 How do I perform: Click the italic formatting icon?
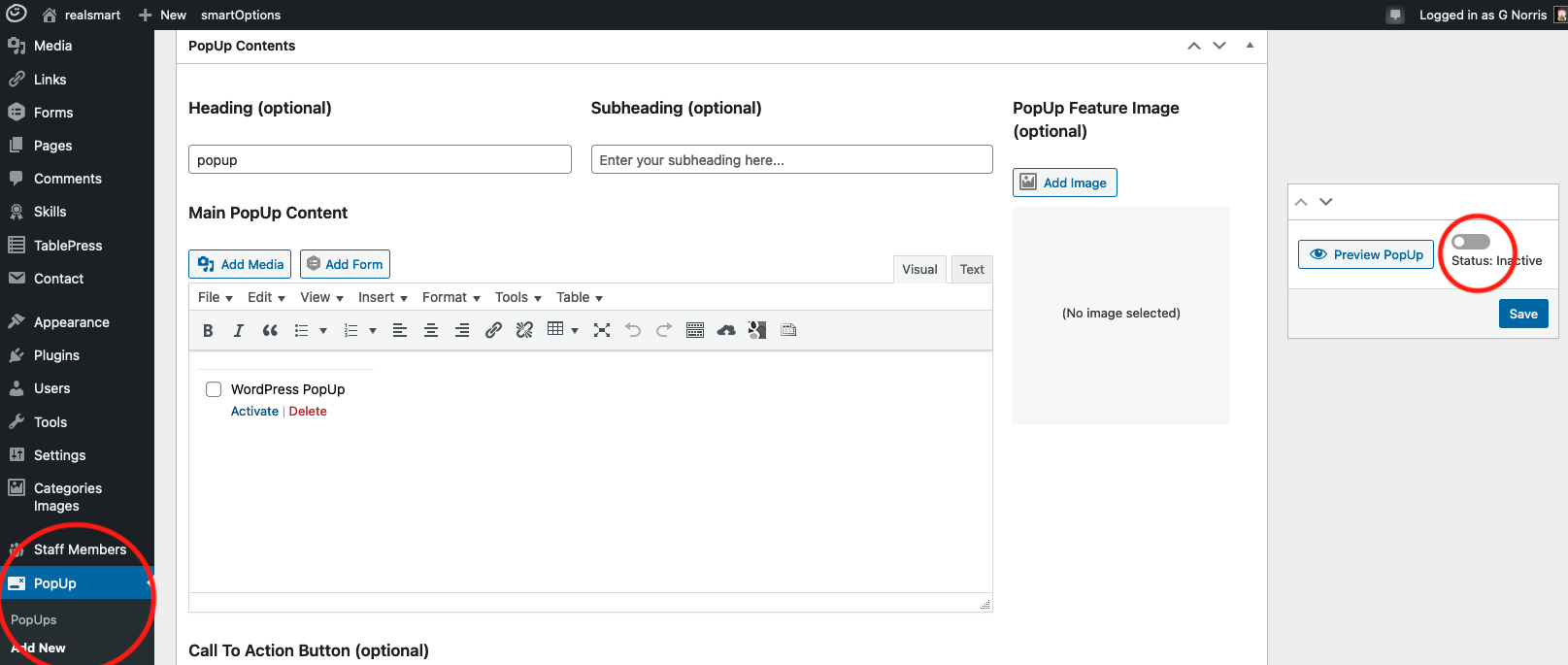(238, 331)
